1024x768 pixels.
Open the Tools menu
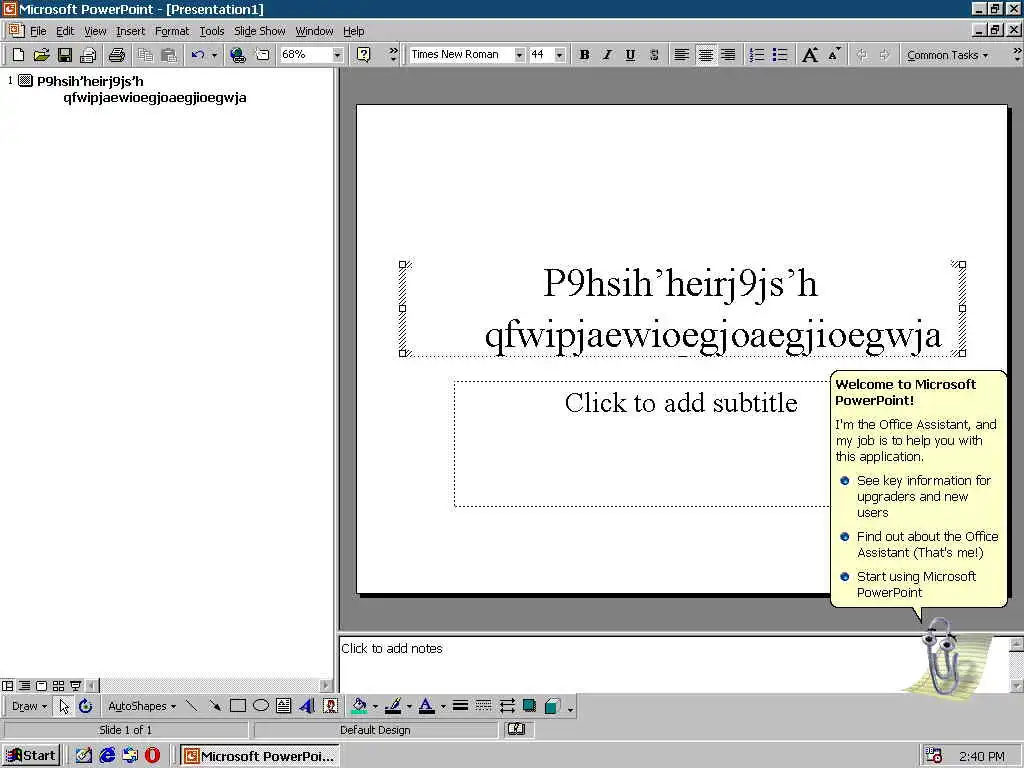pos(212,31)
